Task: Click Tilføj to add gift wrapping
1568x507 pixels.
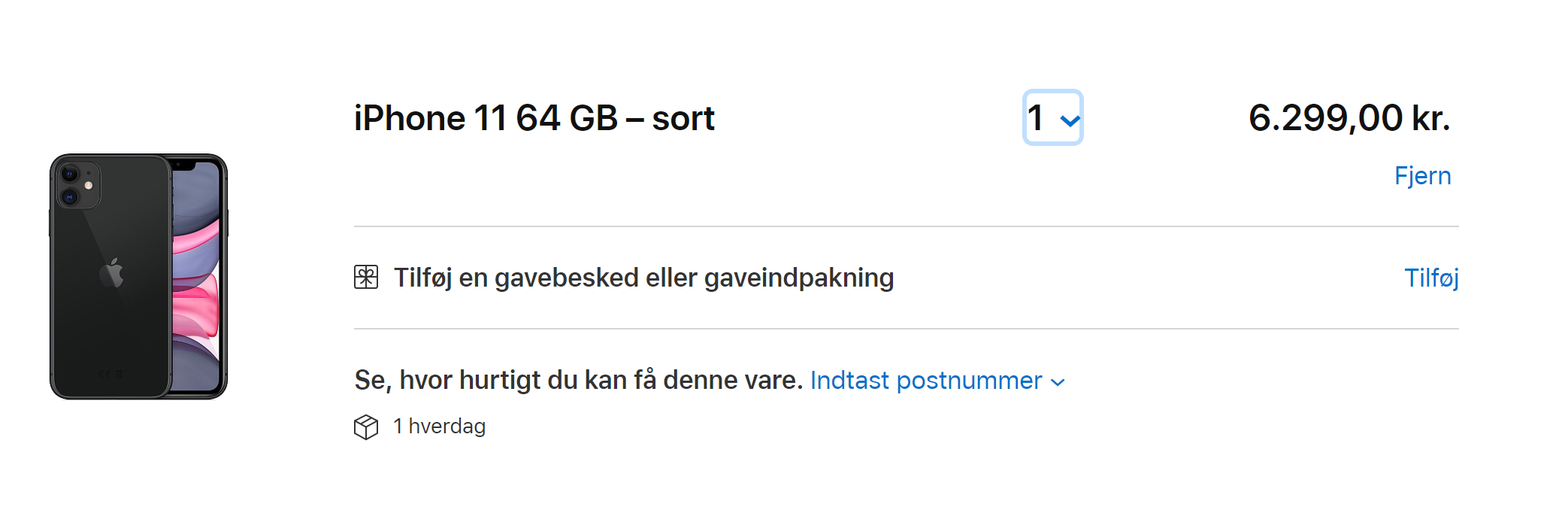Action: [1431, 278]
